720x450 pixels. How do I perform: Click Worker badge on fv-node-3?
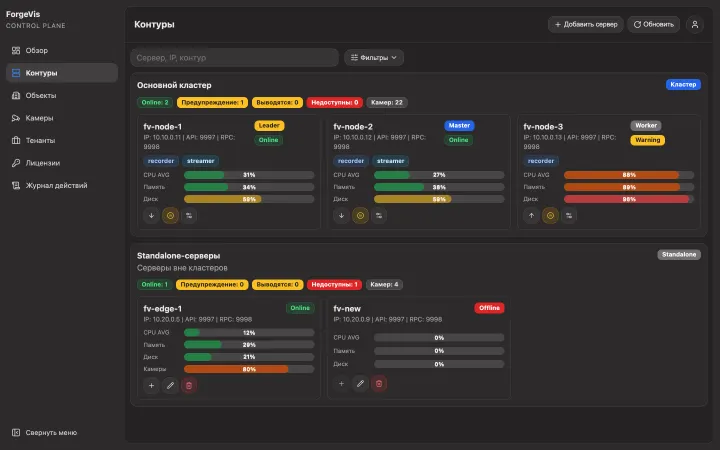[646, 125]
